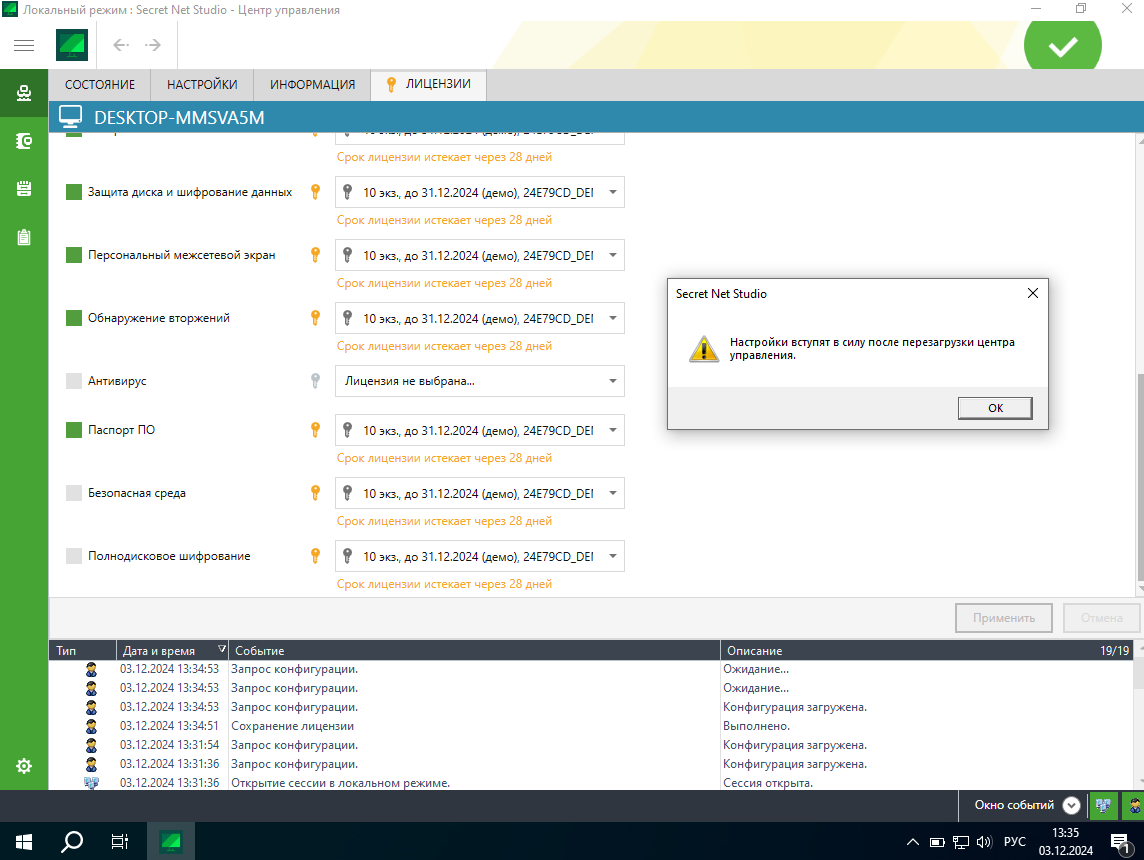Click the Описание column header
The image size is (1144, 860).
coord(927,651)
